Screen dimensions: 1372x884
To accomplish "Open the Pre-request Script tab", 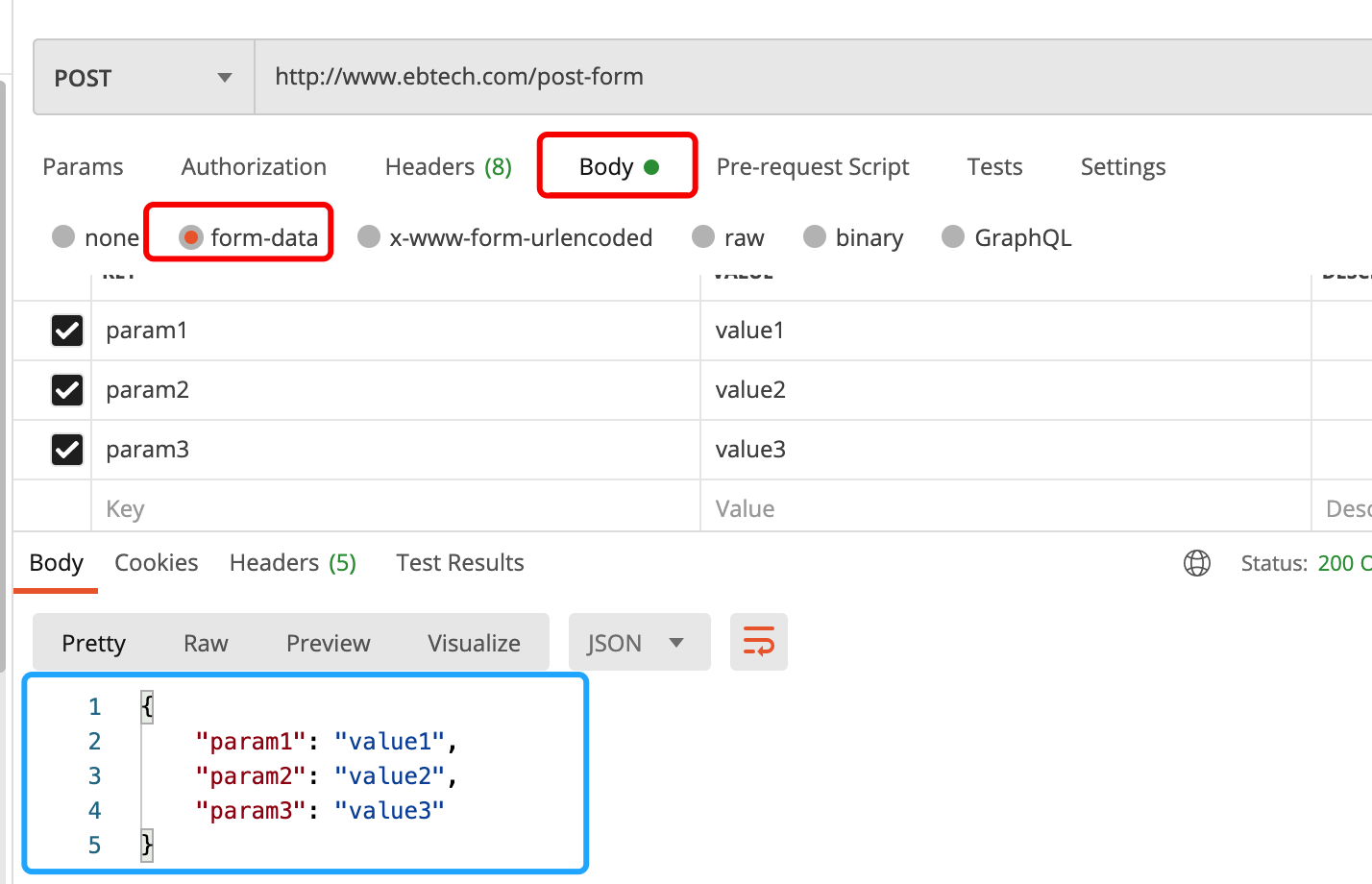I will pos(813,167).
